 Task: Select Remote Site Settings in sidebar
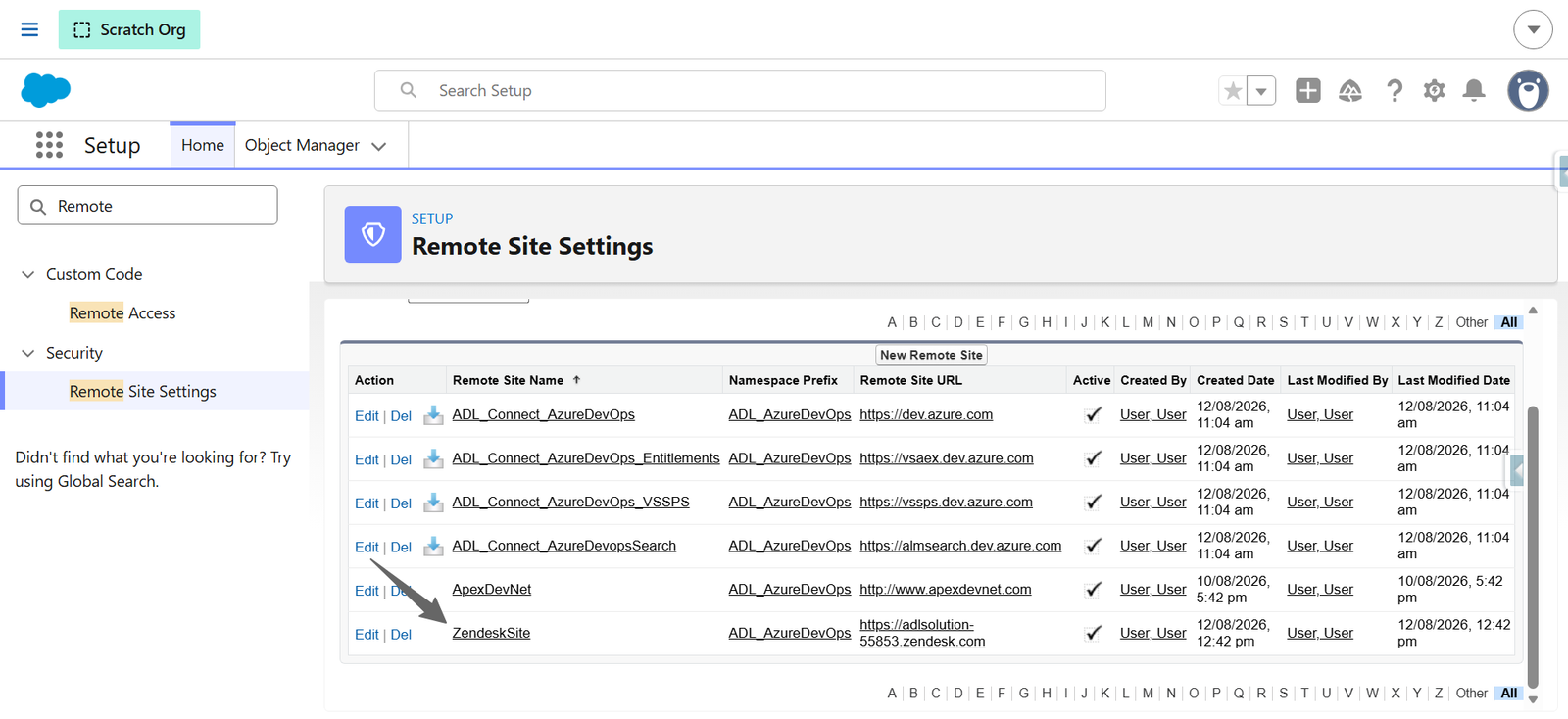pyautogui.click(x=143, y=391)
